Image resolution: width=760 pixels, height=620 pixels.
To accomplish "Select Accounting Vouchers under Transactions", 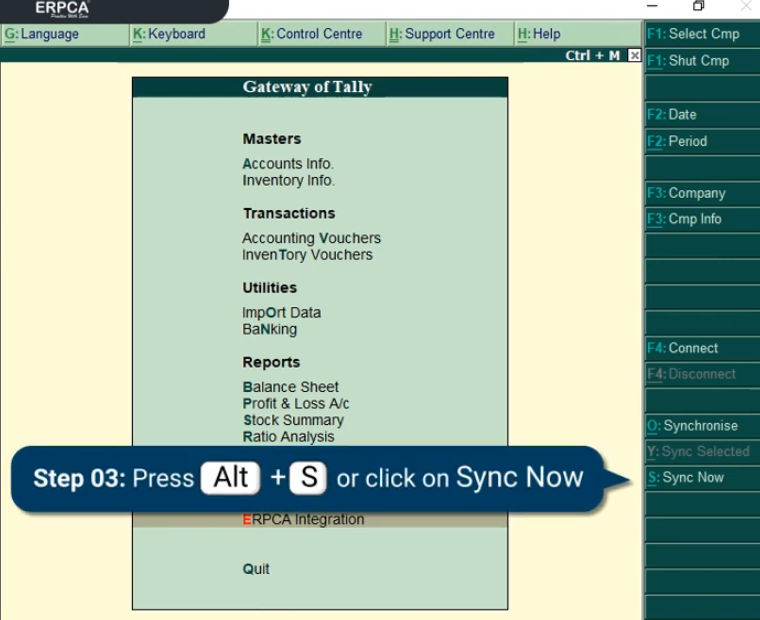I will [311, 238].
